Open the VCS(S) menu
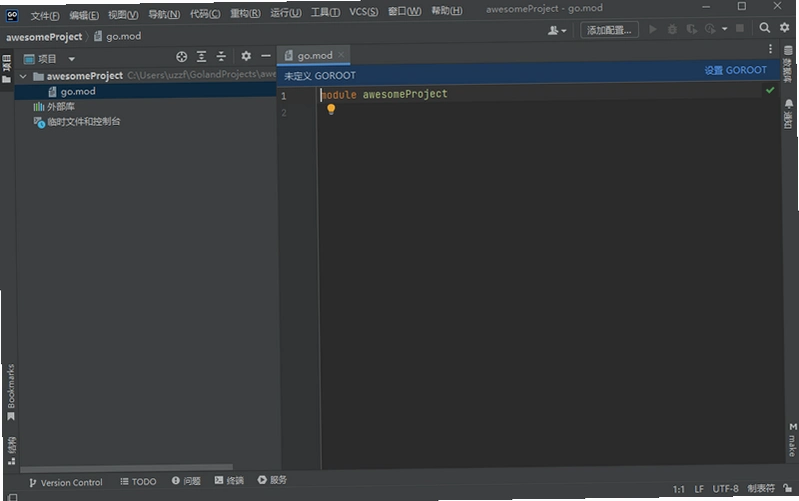The height and width of the screenshot is (501, 799). pos(363,12)
